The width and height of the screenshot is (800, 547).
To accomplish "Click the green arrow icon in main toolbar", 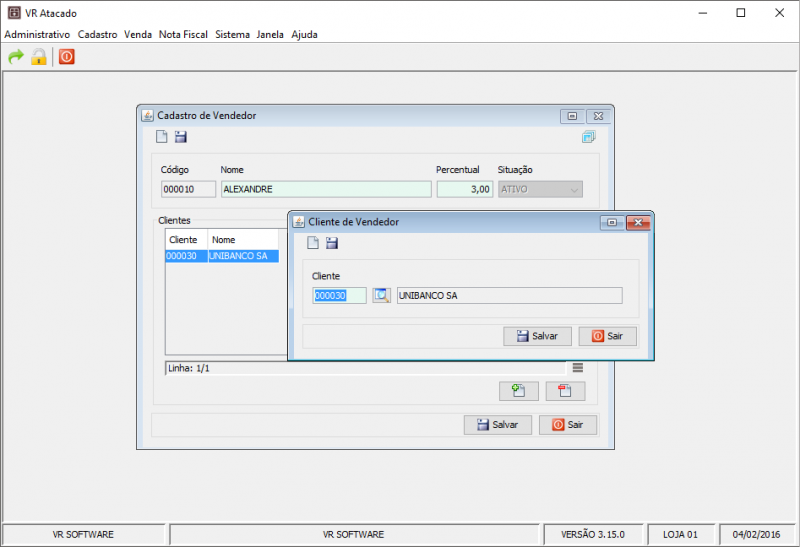I will point(16,57).
